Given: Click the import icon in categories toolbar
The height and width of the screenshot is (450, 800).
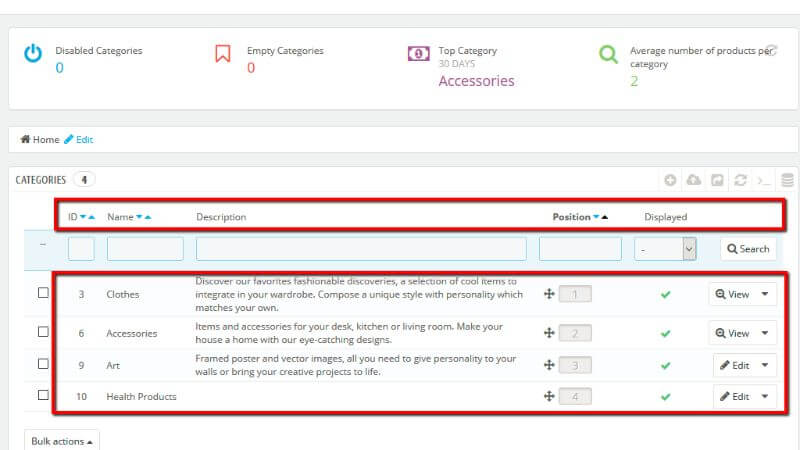Looking at the screenshot, I should pos(717,180).
